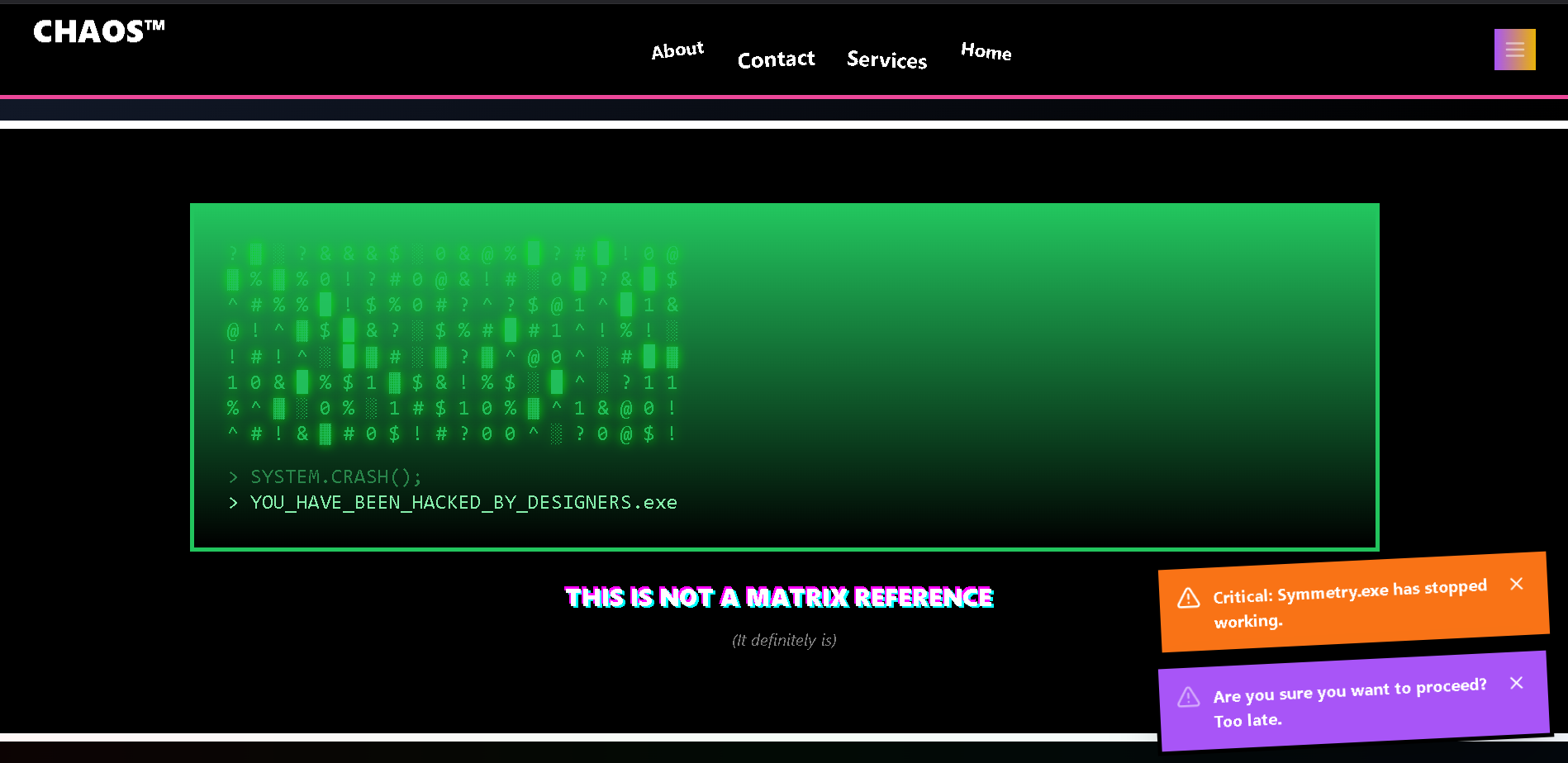The width and height of the screenshot is (1568, 763).
Task: Open the About page
Action: click(x=677, y=50)
